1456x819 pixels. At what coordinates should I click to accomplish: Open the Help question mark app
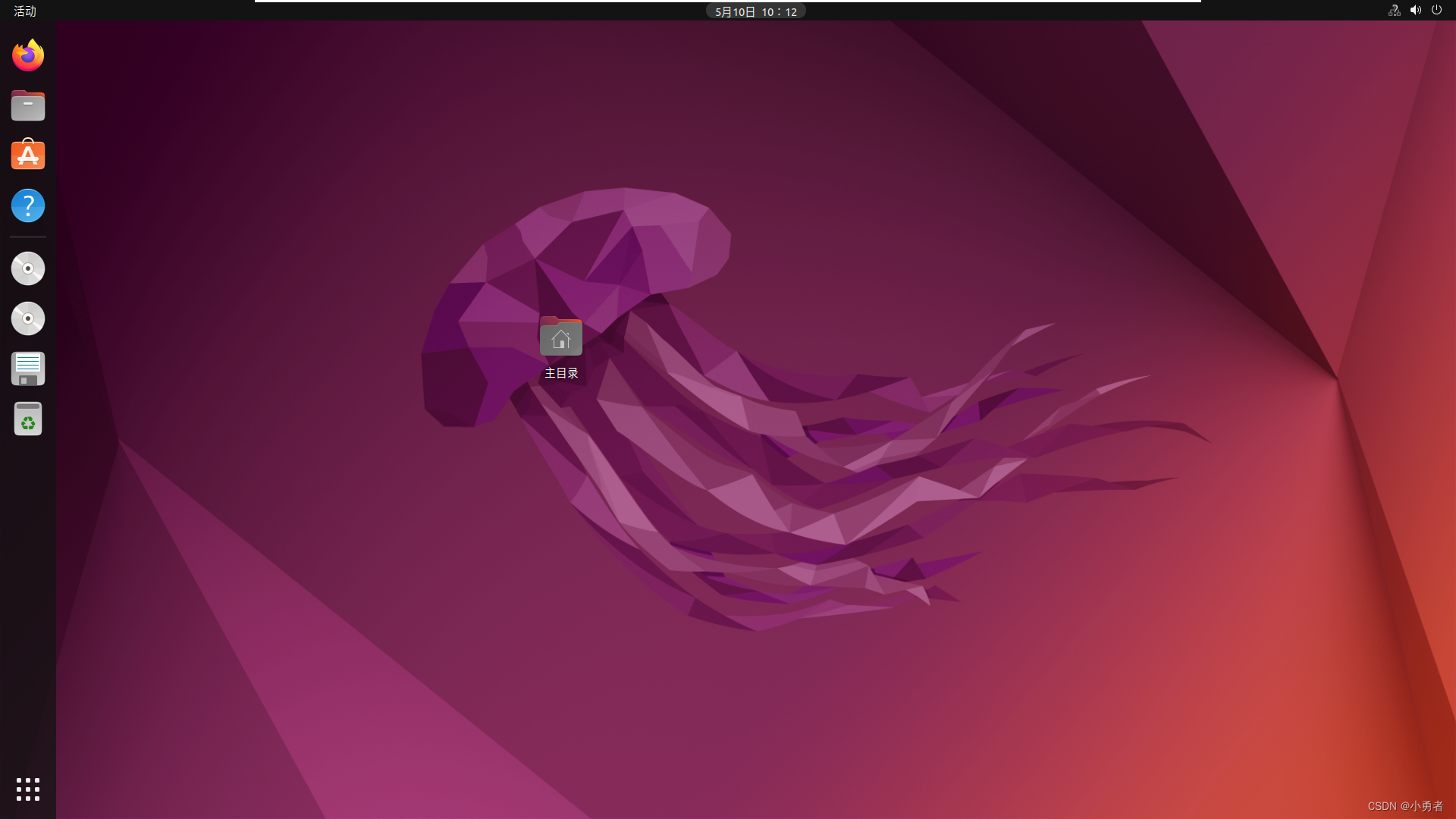pyautogui.click(x=28, y=206)
